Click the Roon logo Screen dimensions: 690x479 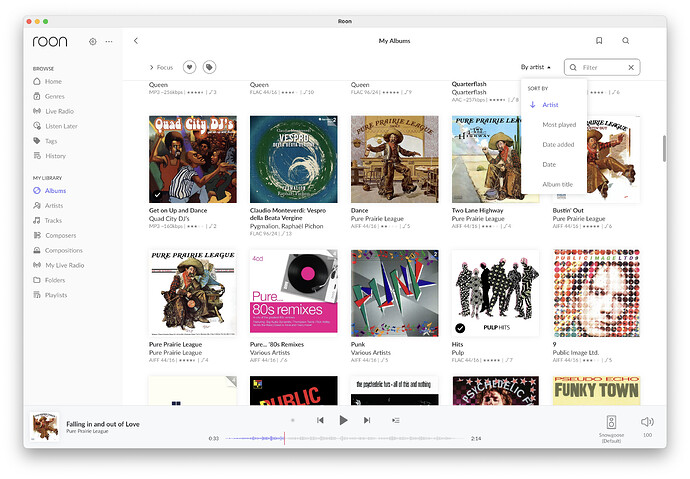pyautogui.click(x=50, y=41)
